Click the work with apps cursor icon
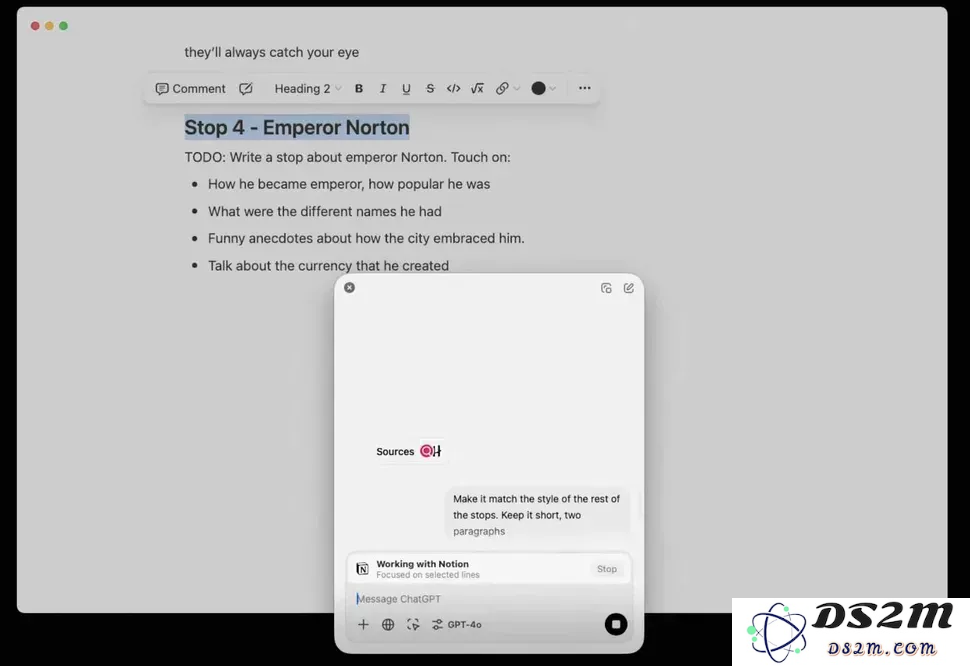Screen dimensions: 970x666 pos(413,625)
